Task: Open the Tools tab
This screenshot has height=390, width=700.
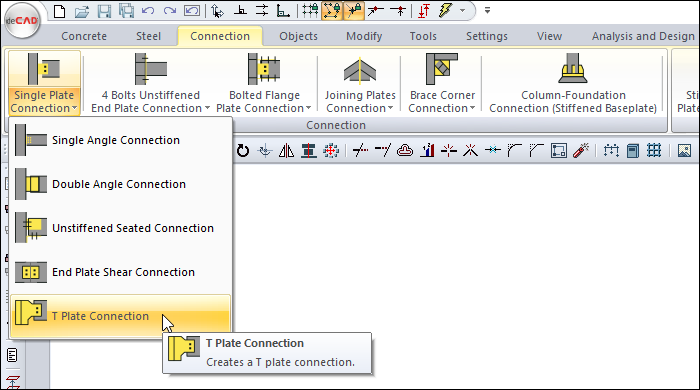Action: tap(423, 36)
